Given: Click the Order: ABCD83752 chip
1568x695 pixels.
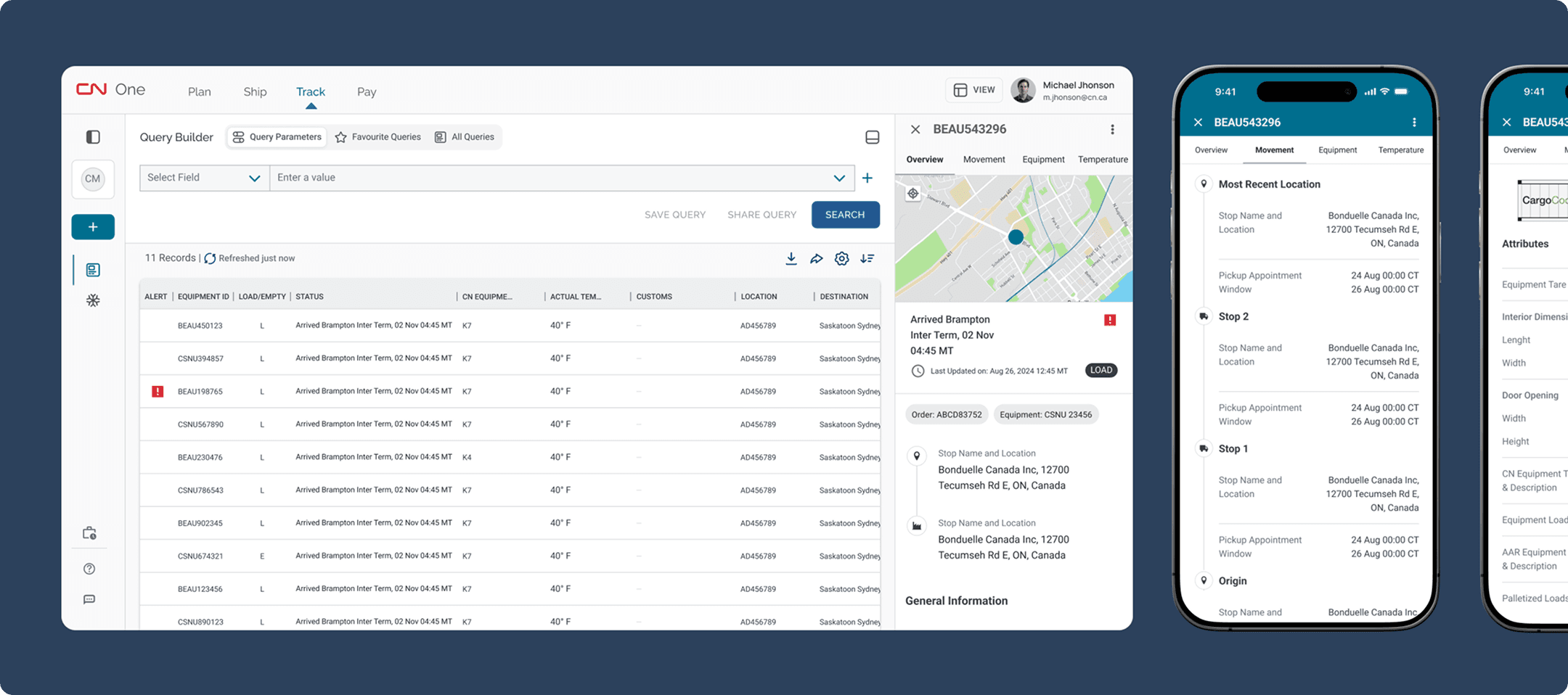Looking at the screenshot, I should 947,415.
